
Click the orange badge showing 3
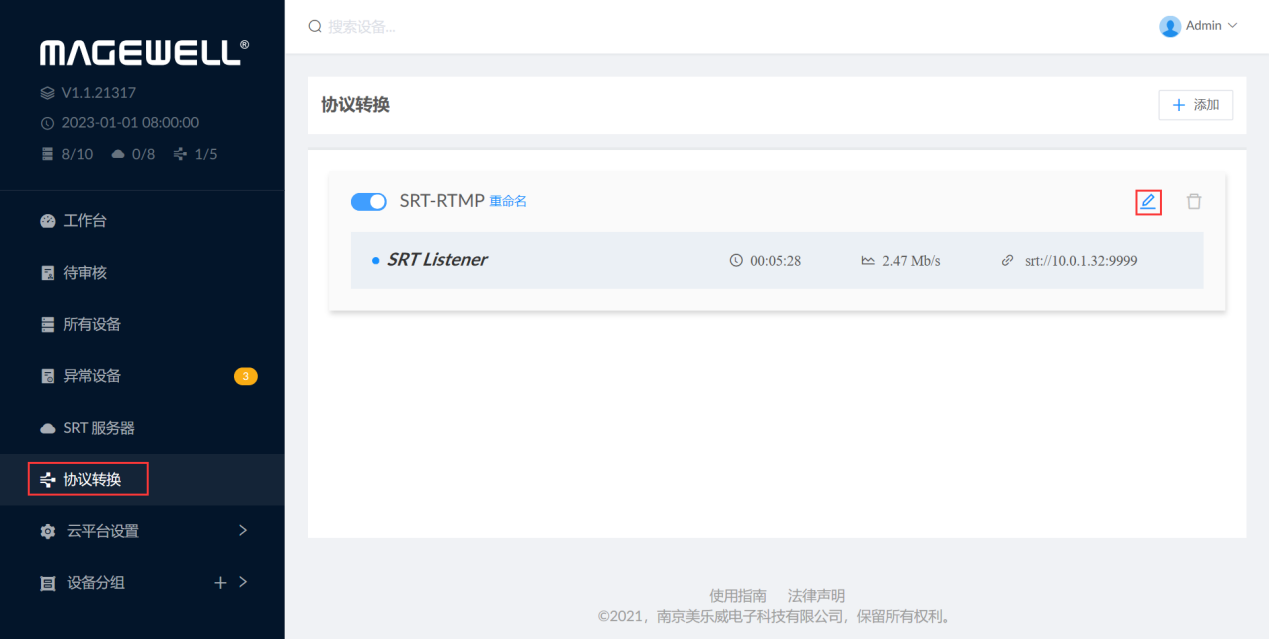point(246,376)
